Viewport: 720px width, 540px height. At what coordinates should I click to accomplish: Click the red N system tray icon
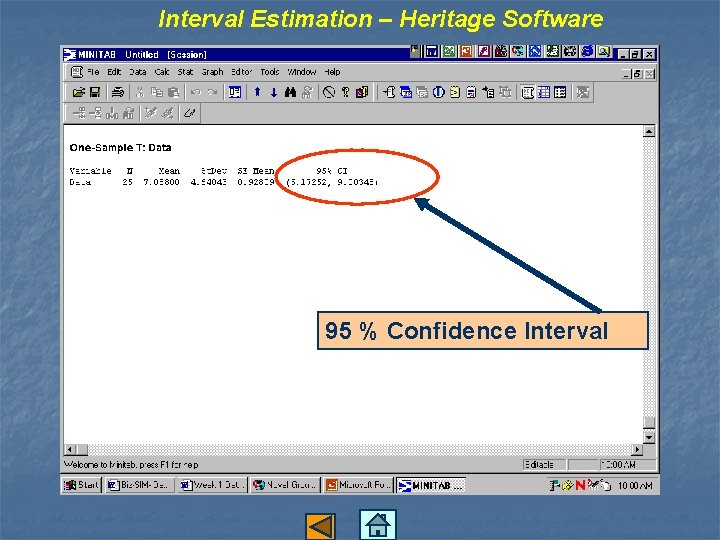[x=580, y=485]
